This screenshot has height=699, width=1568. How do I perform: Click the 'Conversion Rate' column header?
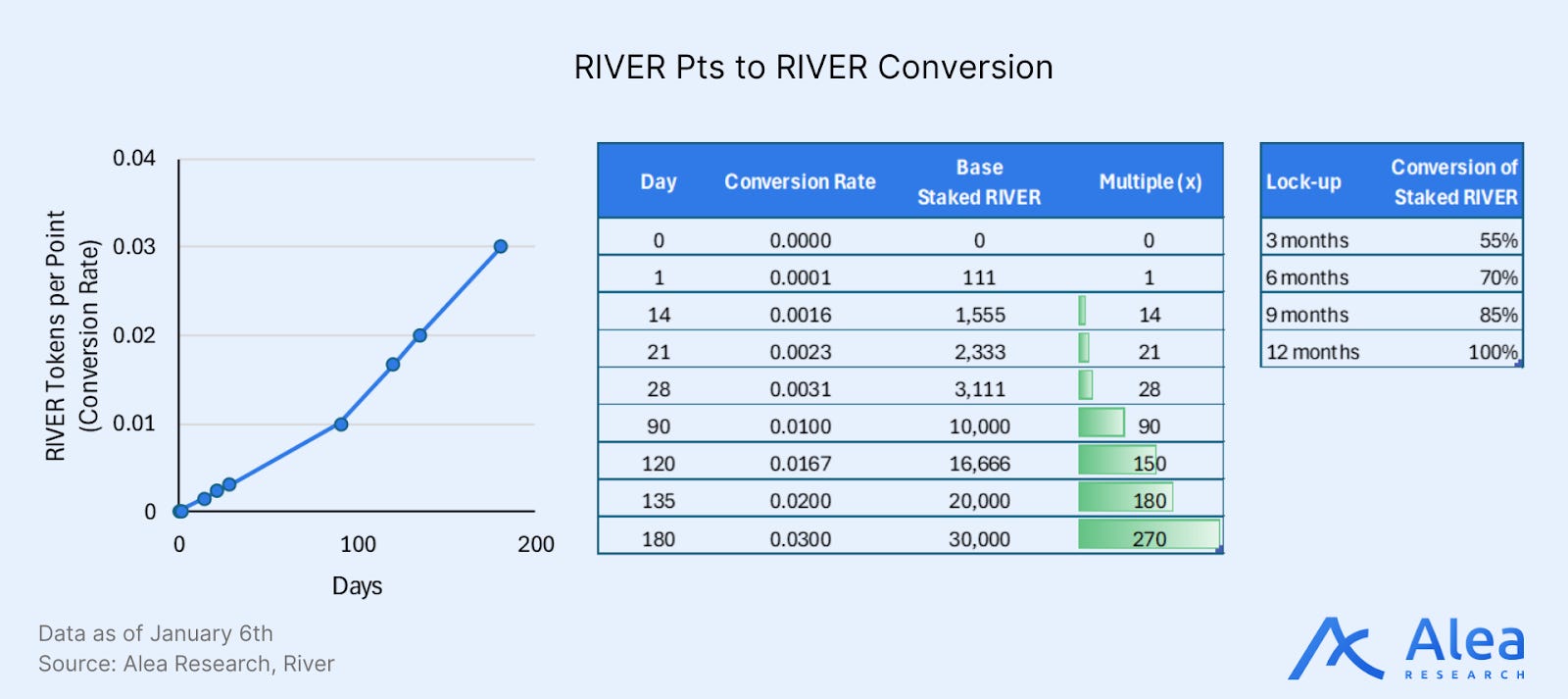800,181
